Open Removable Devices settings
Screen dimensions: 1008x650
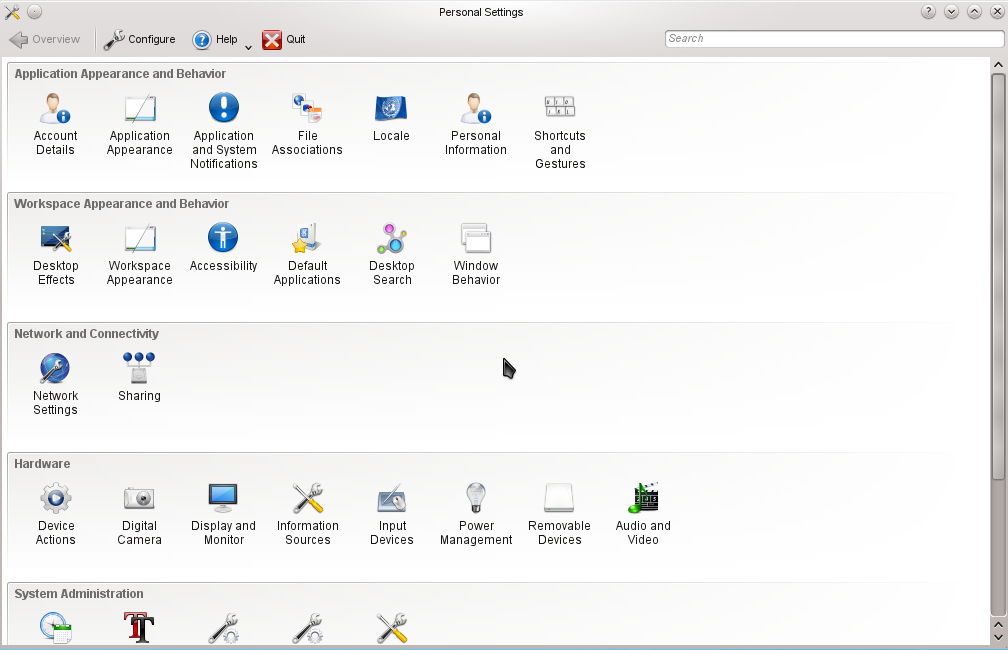coord(559,514)
